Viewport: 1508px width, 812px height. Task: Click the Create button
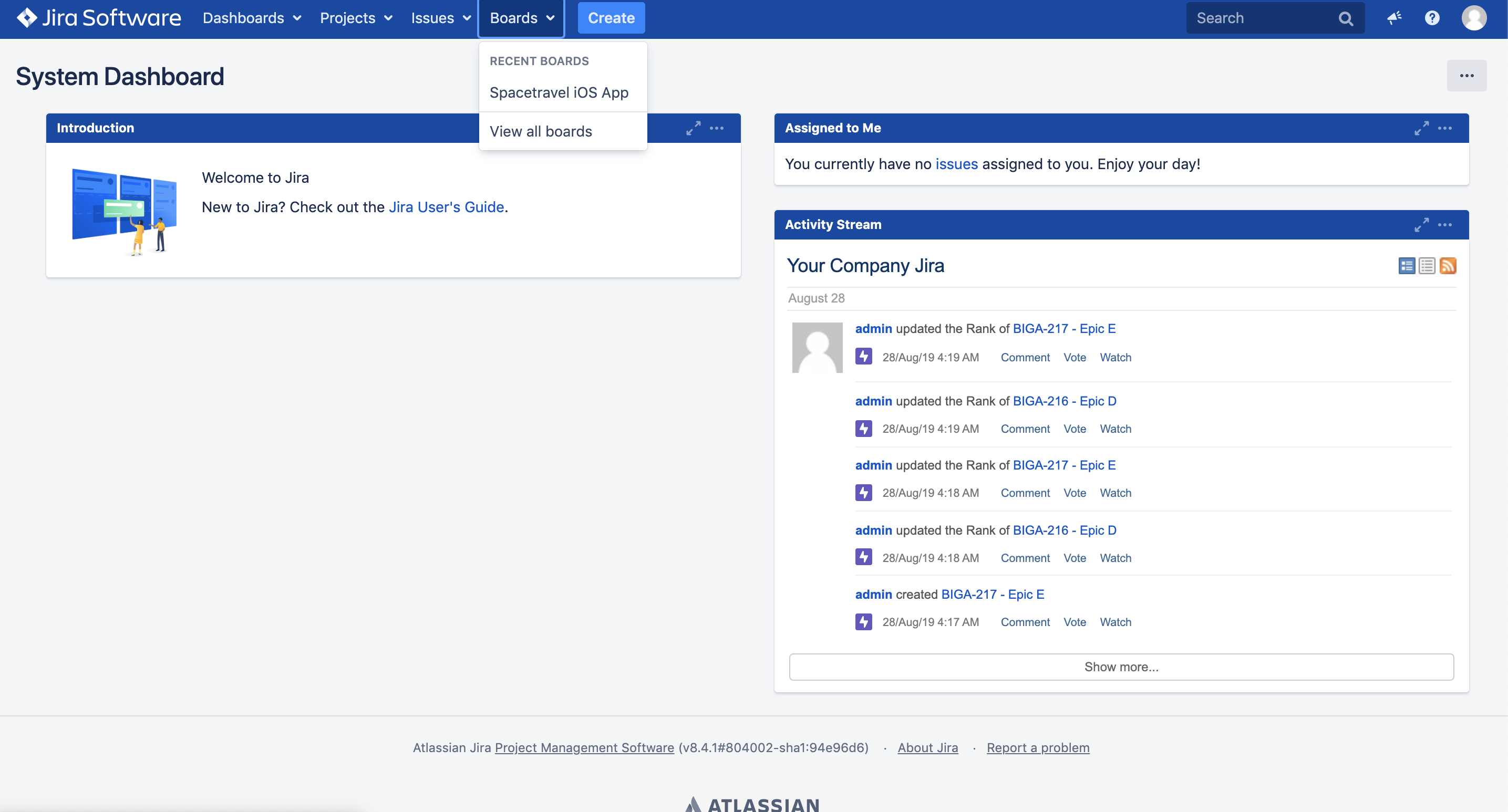[611, 18]
